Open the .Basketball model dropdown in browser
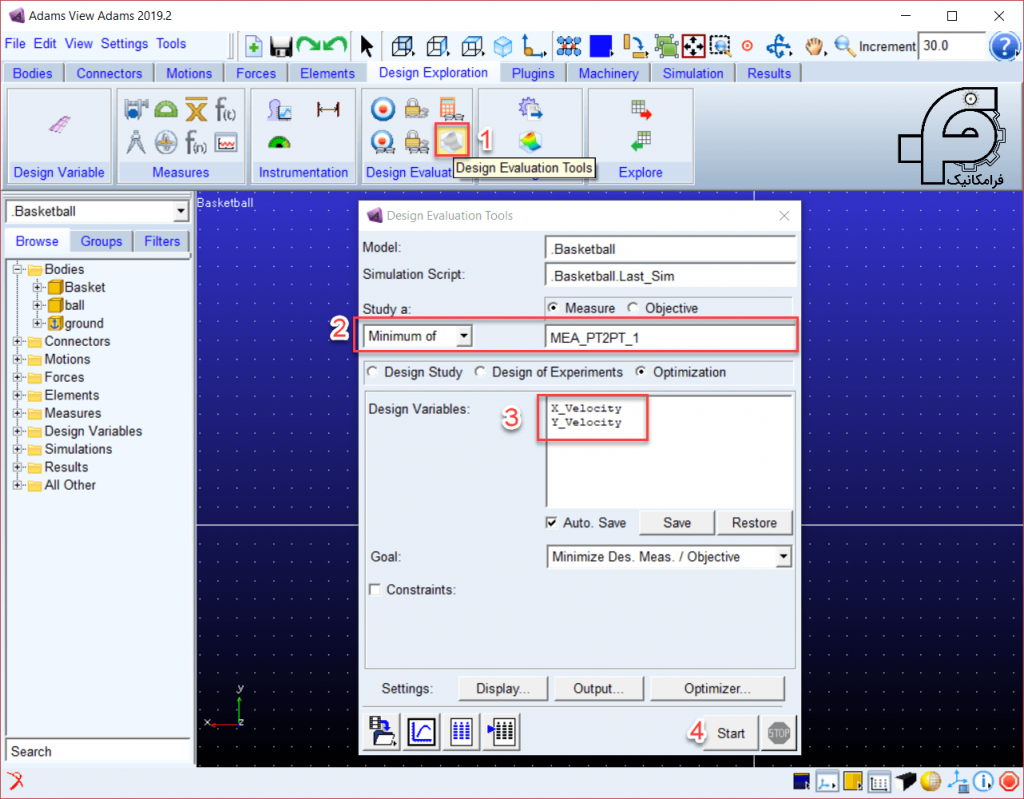The width and height of the screenshot is (1024, 799). coord(180,212)
